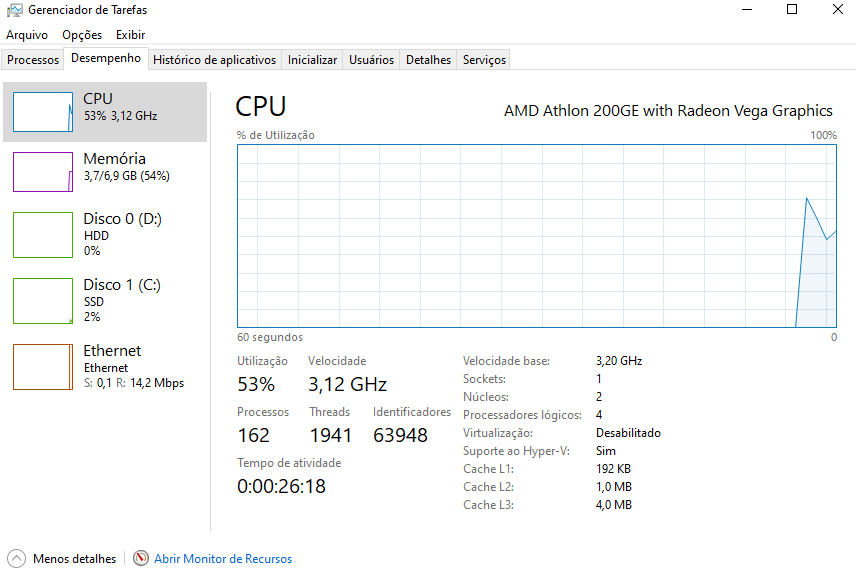Image resolution: width=856 pixels, height=581 pixels.
Task: Select the Memória usage graph thumbnail
Action: 43,172
